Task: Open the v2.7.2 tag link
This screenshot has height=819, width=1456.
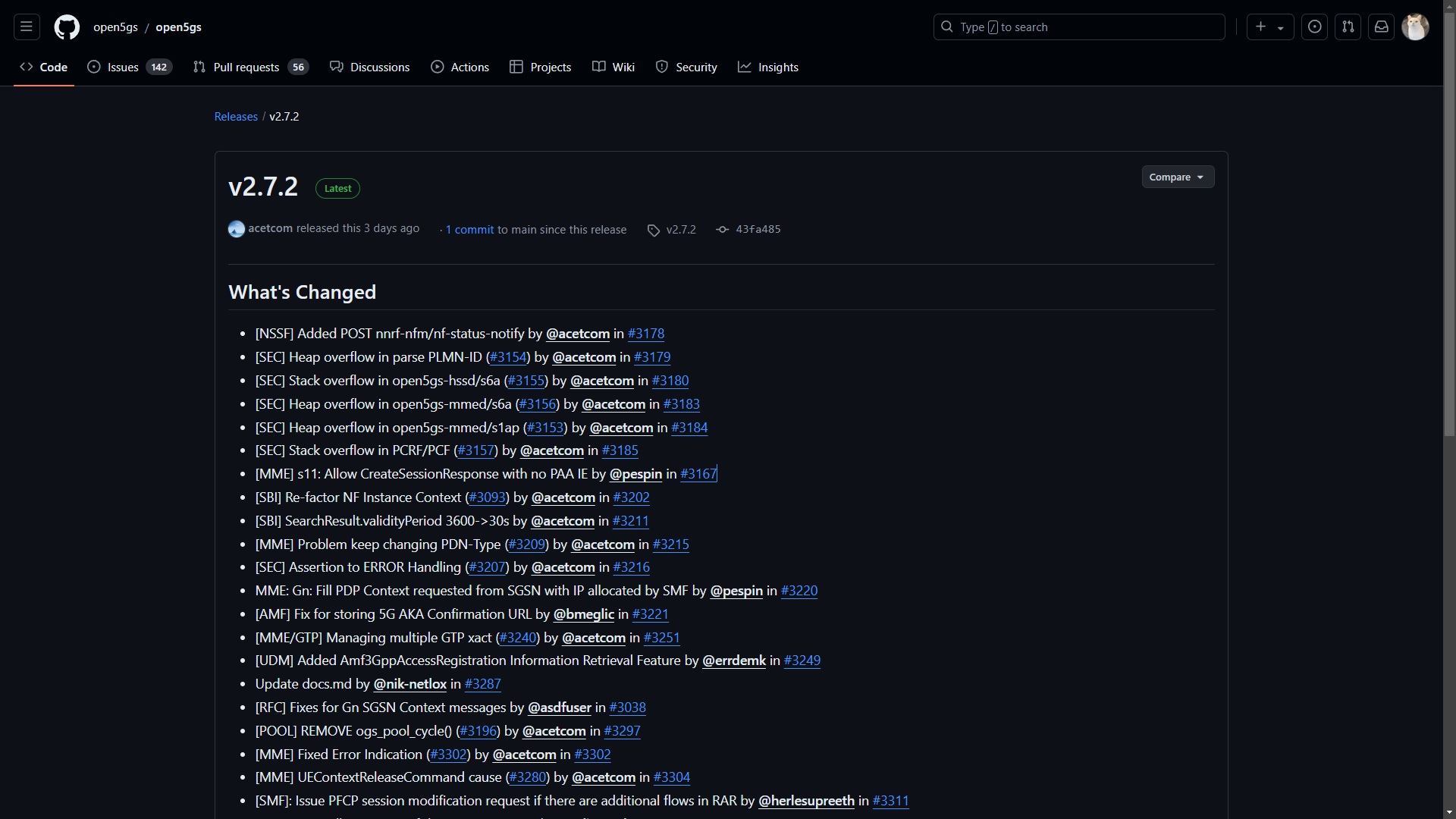Action: (x=681, y=230)
